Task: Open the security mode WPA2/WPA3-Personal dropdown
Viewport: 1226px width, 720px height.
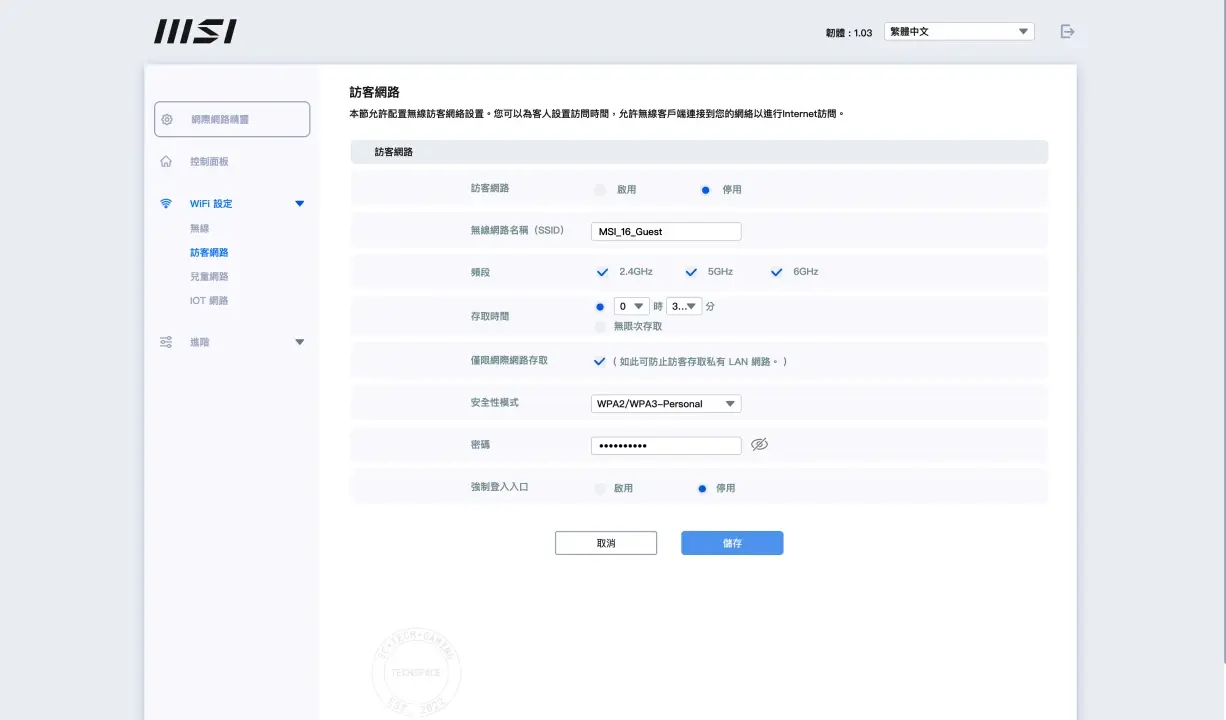Action: click(x=665, y=404)
